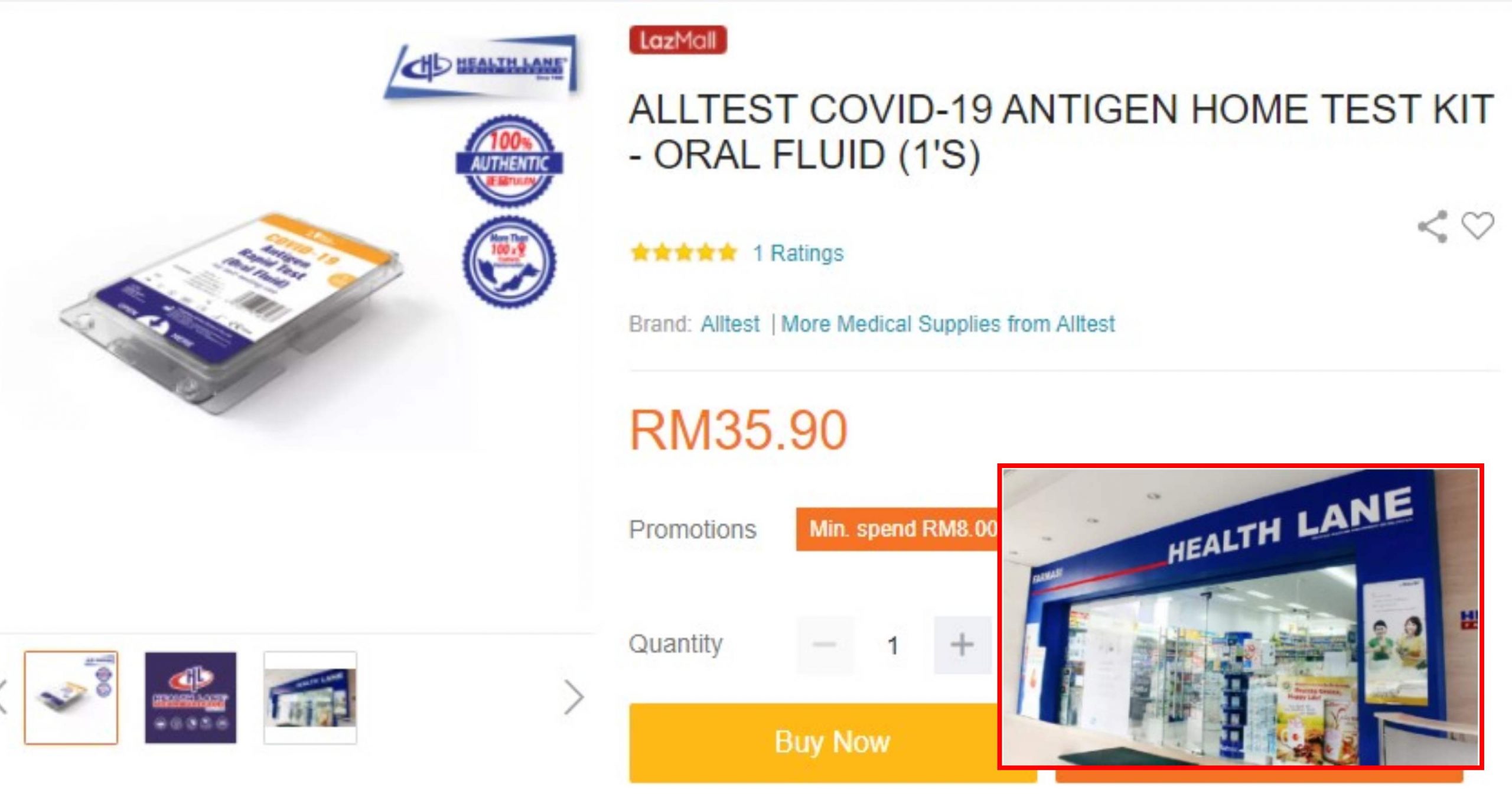1512x803 pixels.
Task: Click the LazMall badge
Action: 677,40
